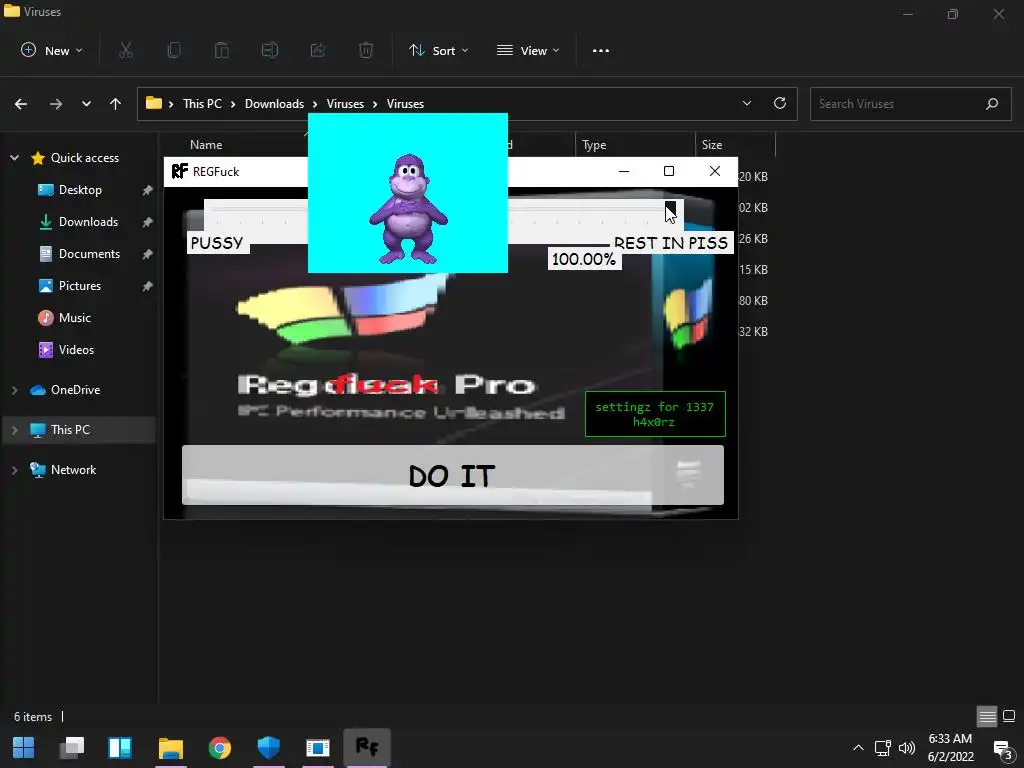Open the network tray icon
This screenshot has width=1024, height=768.
[x=883, y=748]
